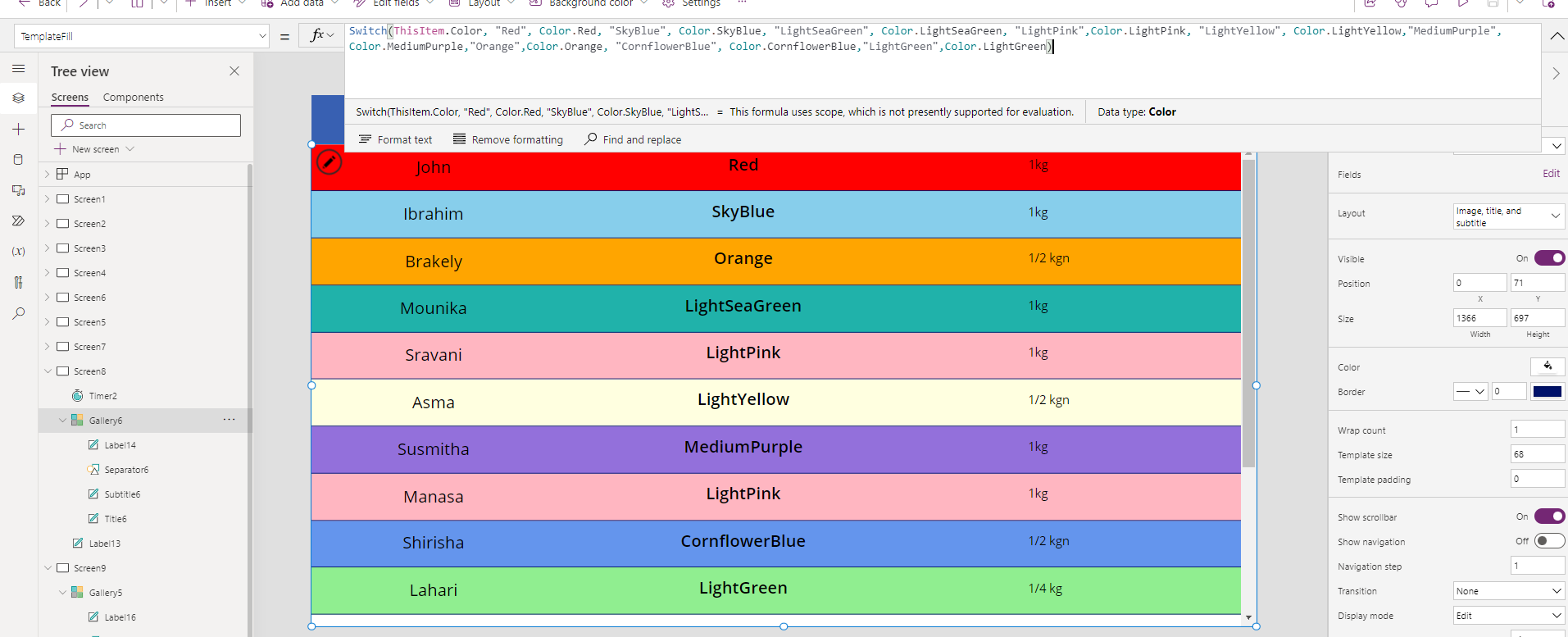Image resolution: width=1568 pixels, height=637 pixels.
Task: Collapse the Gallery6 tree node
Action: (62, 421)
